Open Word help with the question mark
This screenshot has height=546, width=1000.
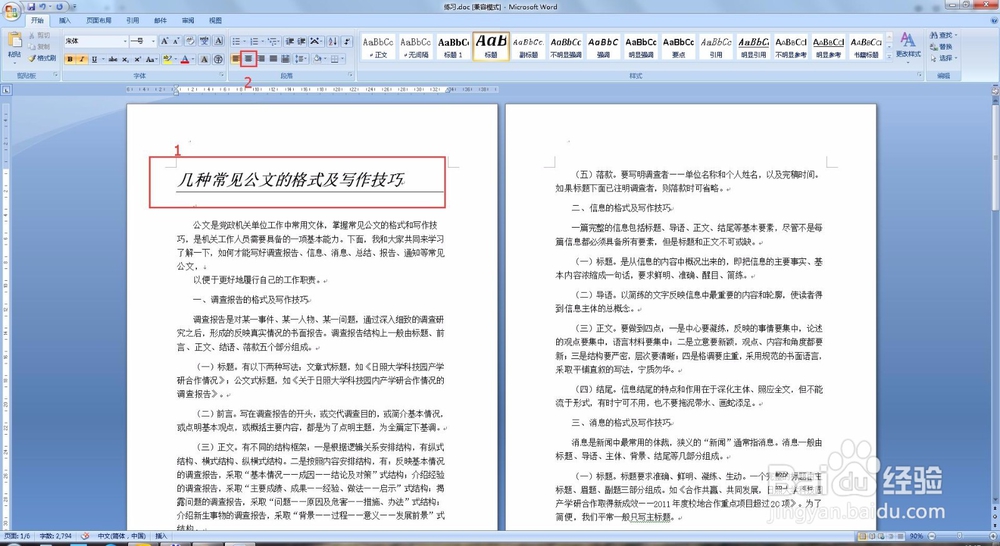point(992,20)
